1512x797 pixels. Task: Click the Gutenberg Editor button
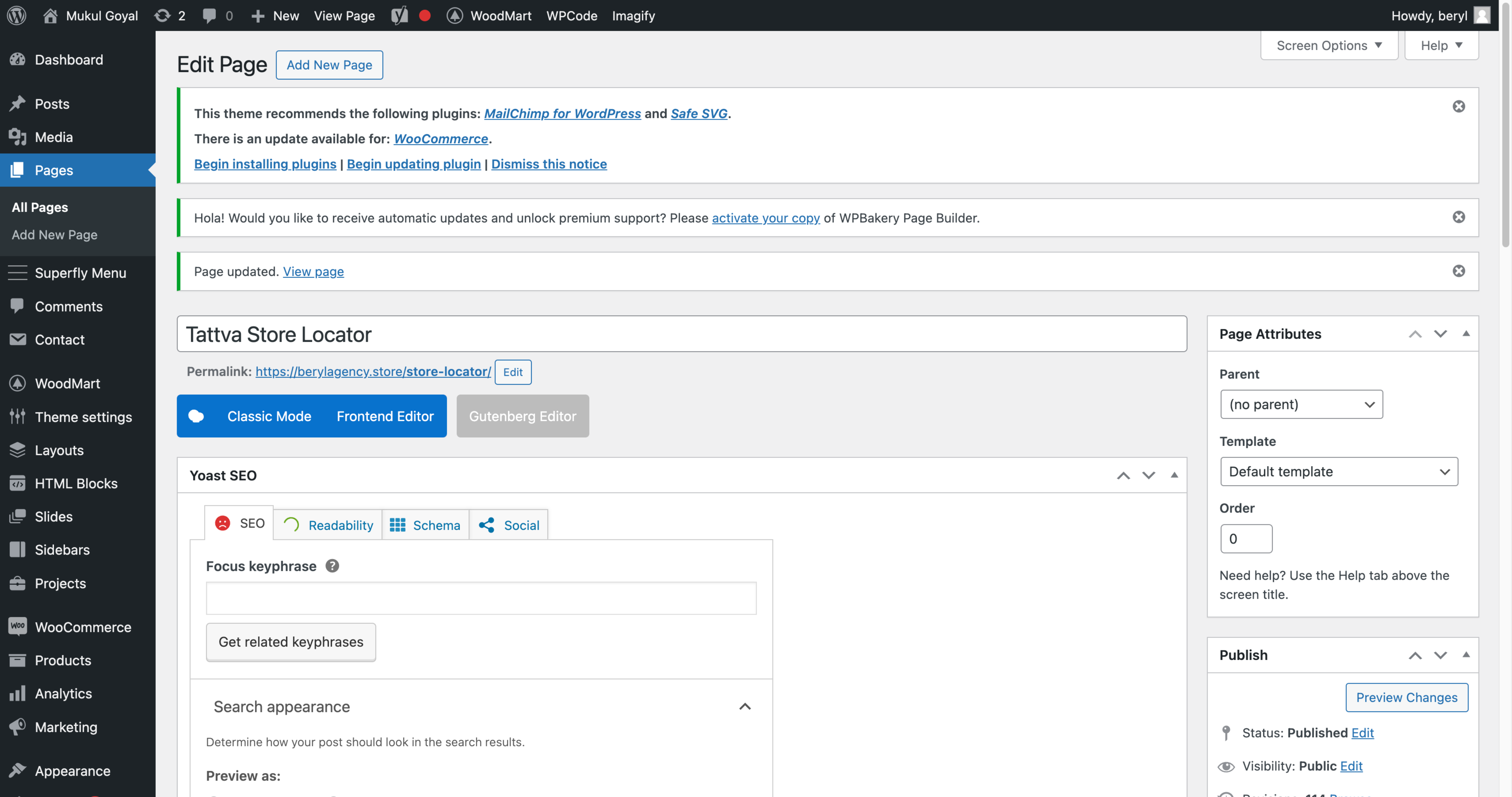[x=522, y=416]
